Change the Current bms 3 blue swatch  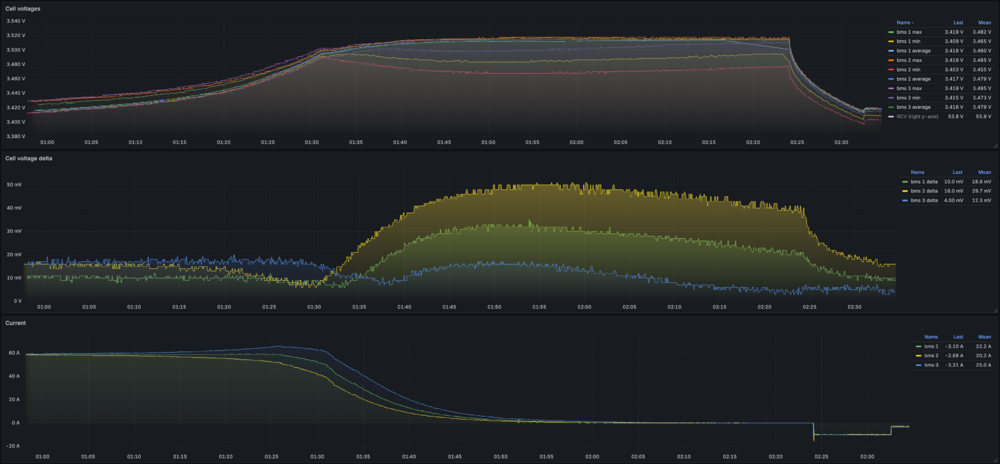coord(918,365)
